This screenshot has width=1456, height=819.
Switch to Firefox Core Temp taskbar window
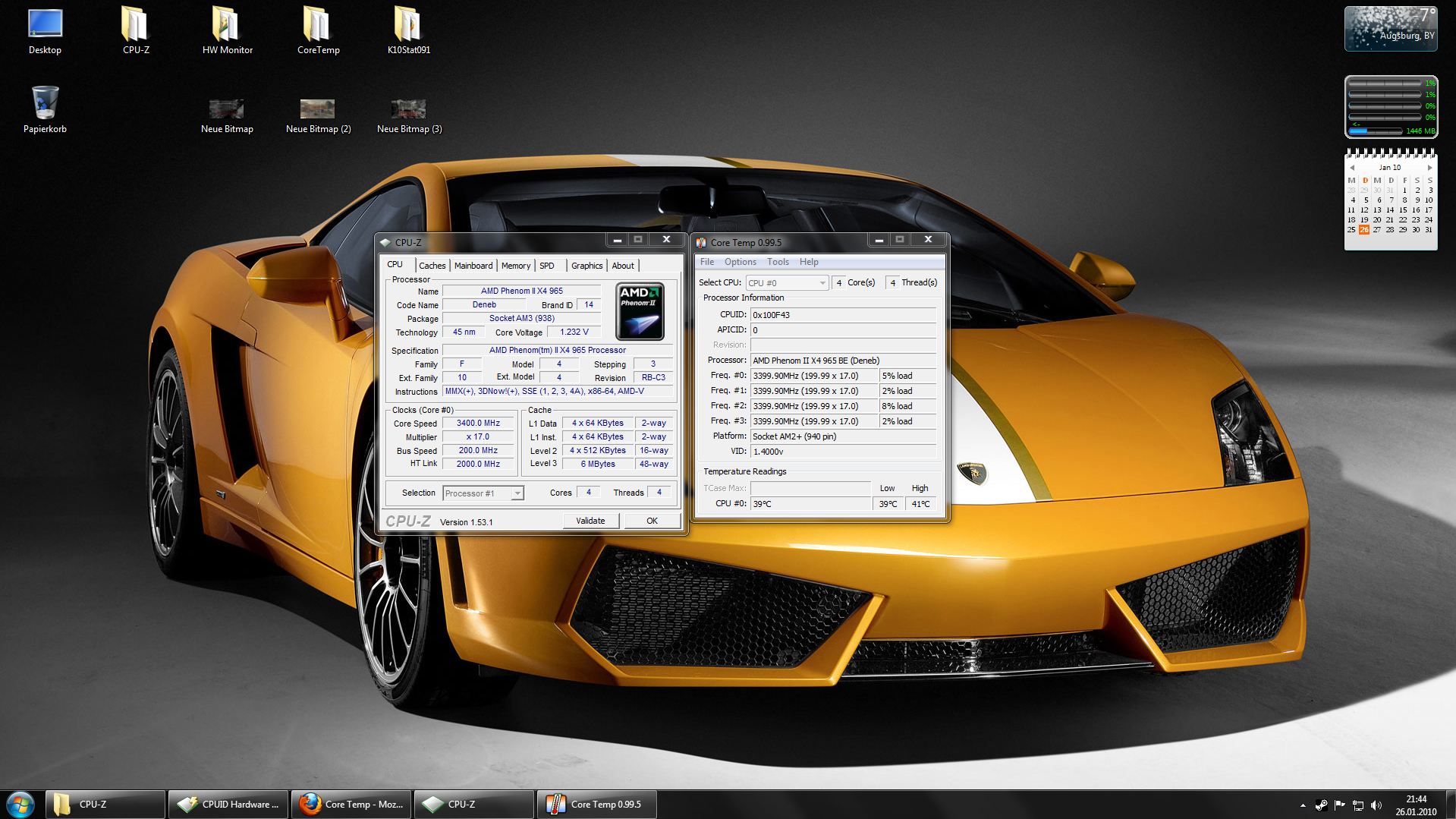pos(351,805)
